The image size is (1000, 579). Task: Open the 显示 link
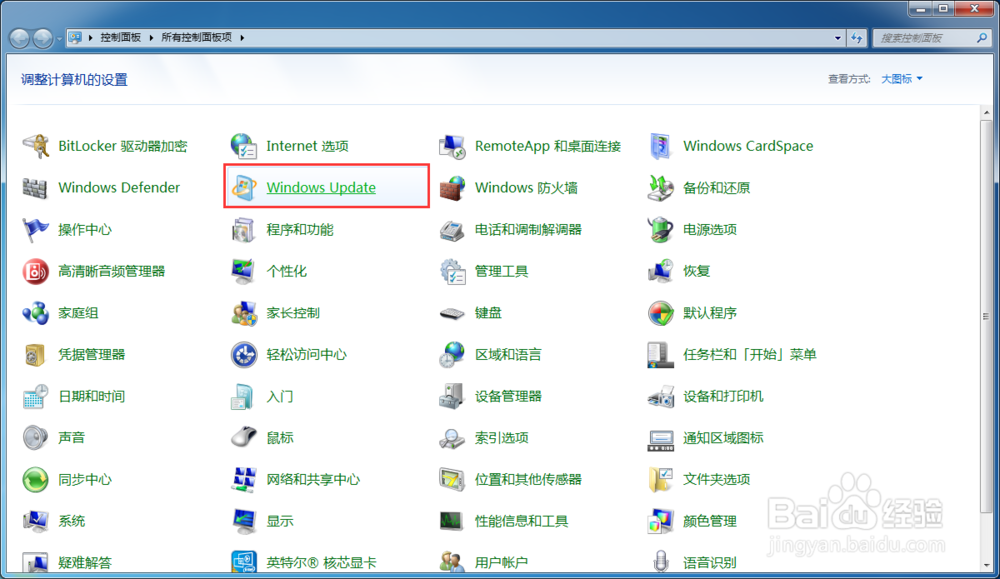point(280,522)
